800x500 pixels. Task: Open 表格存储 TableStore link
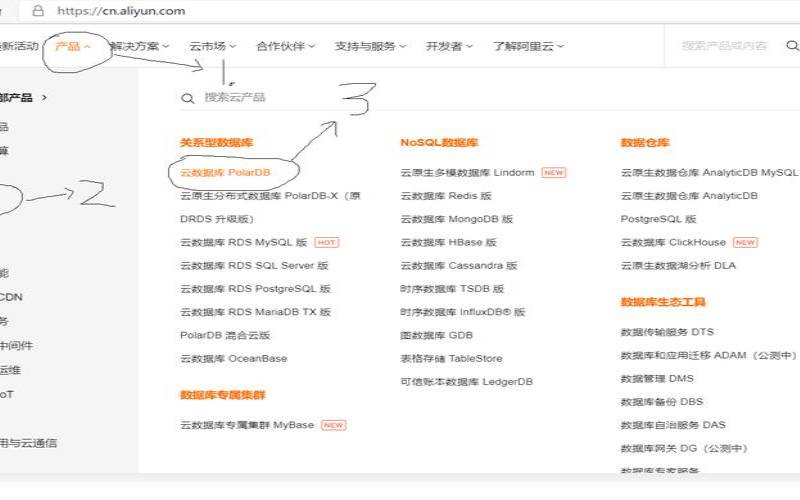pos(451,359)
